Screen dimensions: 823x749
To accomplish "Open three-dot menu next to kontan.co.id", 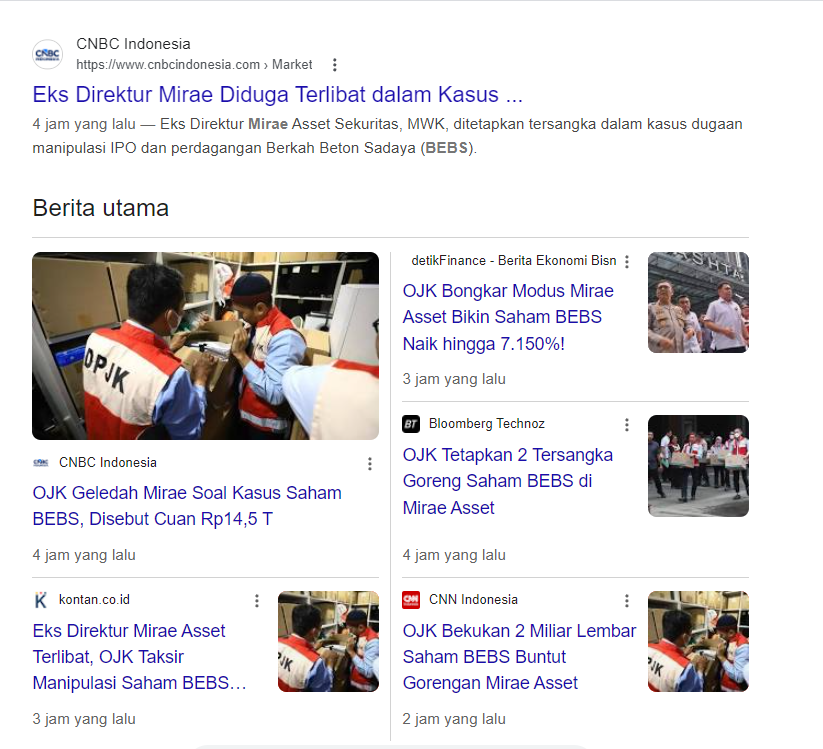I will [x=257, y=601].
